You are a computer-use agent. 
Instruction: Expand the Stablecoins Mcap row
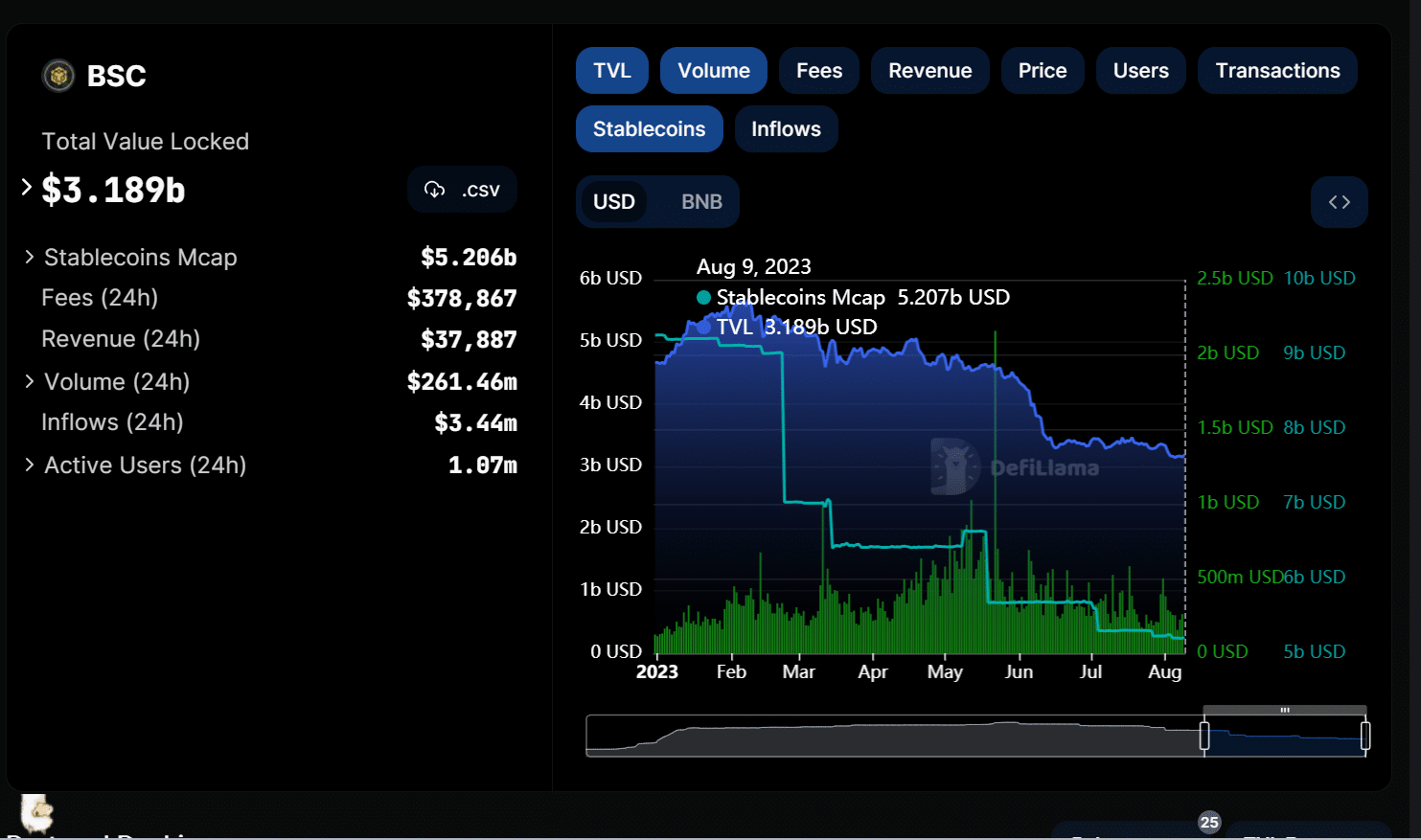(30, 257)
